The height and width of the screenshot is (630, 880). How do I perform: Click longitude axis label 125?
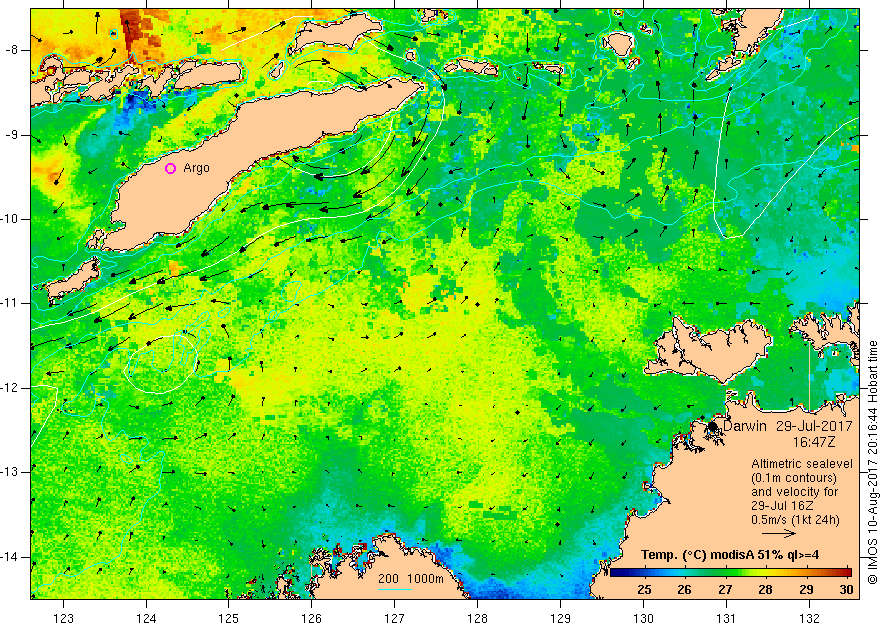[228, 619]
